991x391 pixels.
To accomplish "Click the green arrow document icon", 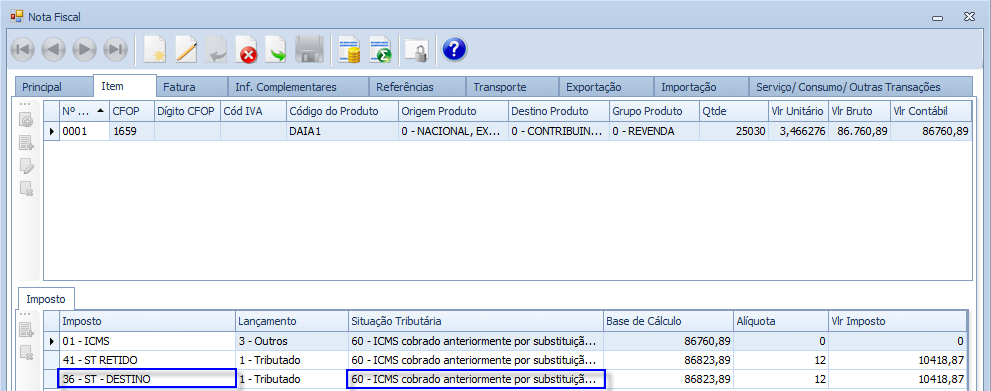I will tap(277, 49).
